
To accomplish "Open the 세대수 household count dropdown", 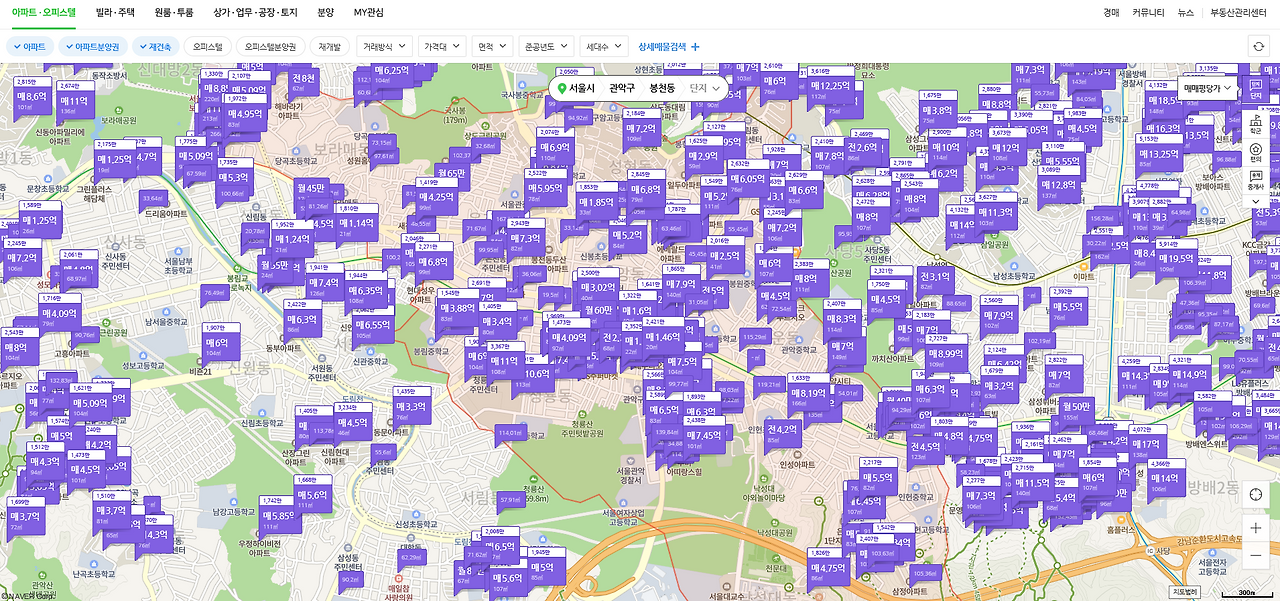I will (605, 46).
